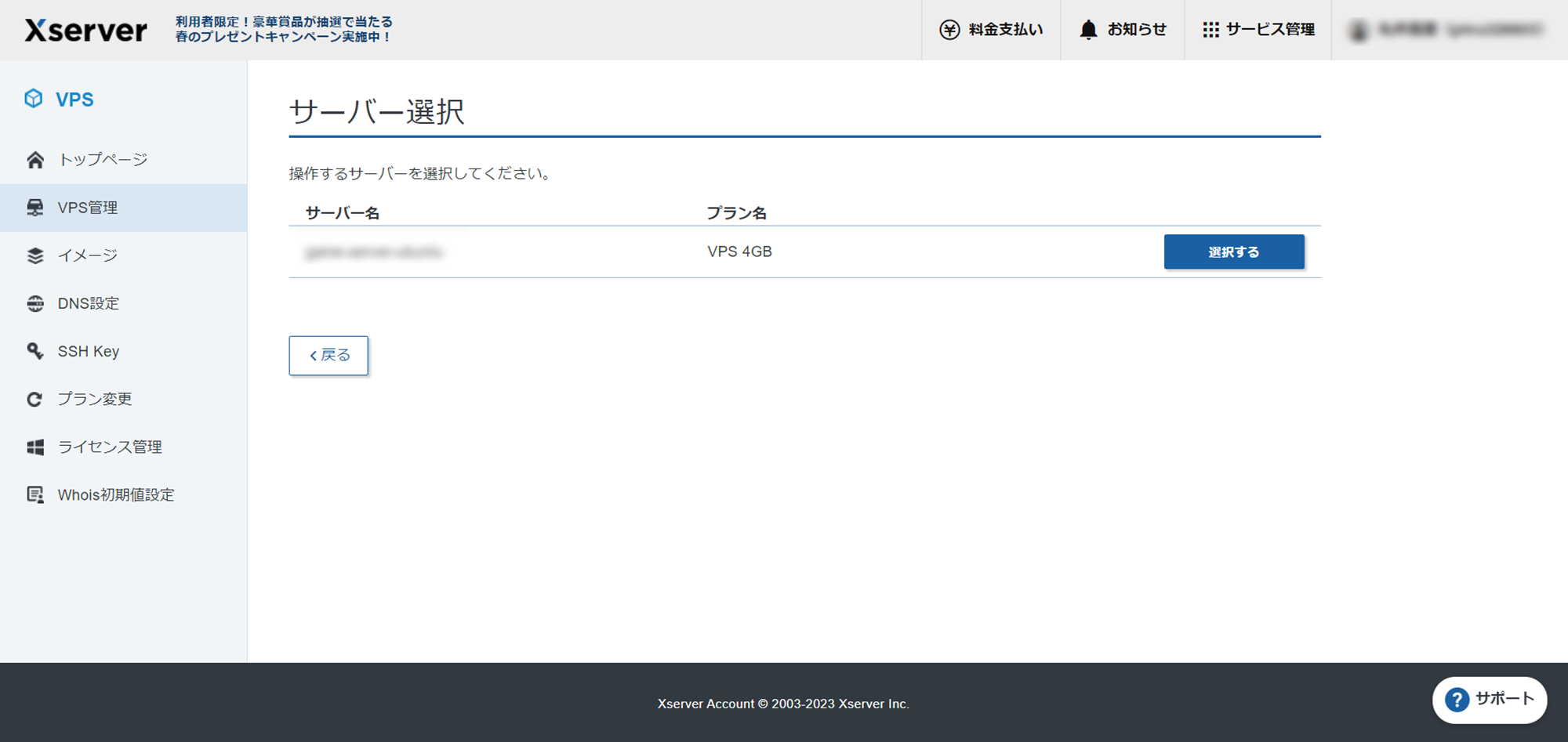Click the document icon next to Whois初期値設定
This screenshot has width=1568, height=742.
point(34,494)
